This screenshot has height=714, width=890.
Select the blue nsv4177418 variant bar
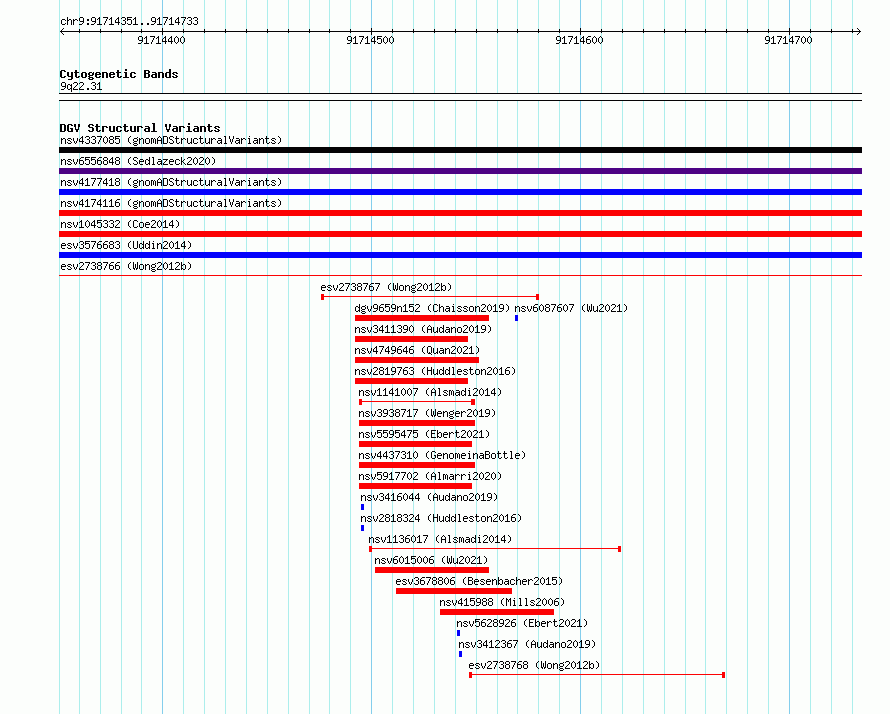point(460,192)
